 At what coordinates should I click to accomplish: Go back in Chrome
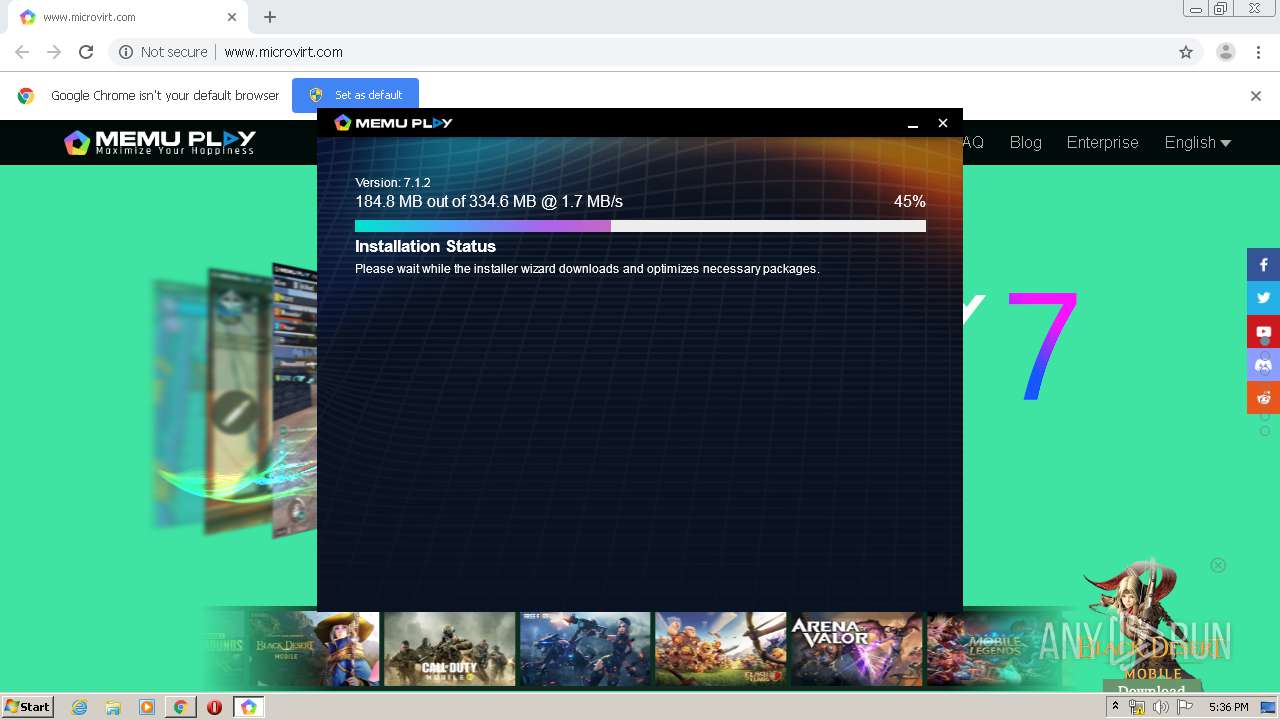click(22, 52)
